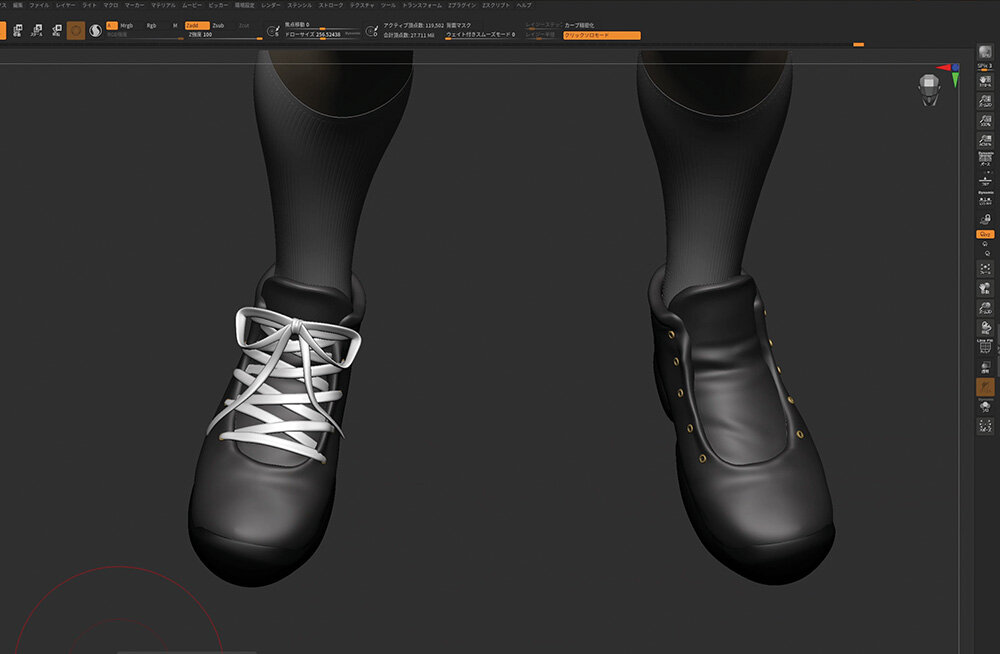This screenshot has width=1000, height=654.
Task: Open the ヘルプ (Help) menu
Action: 524,5
